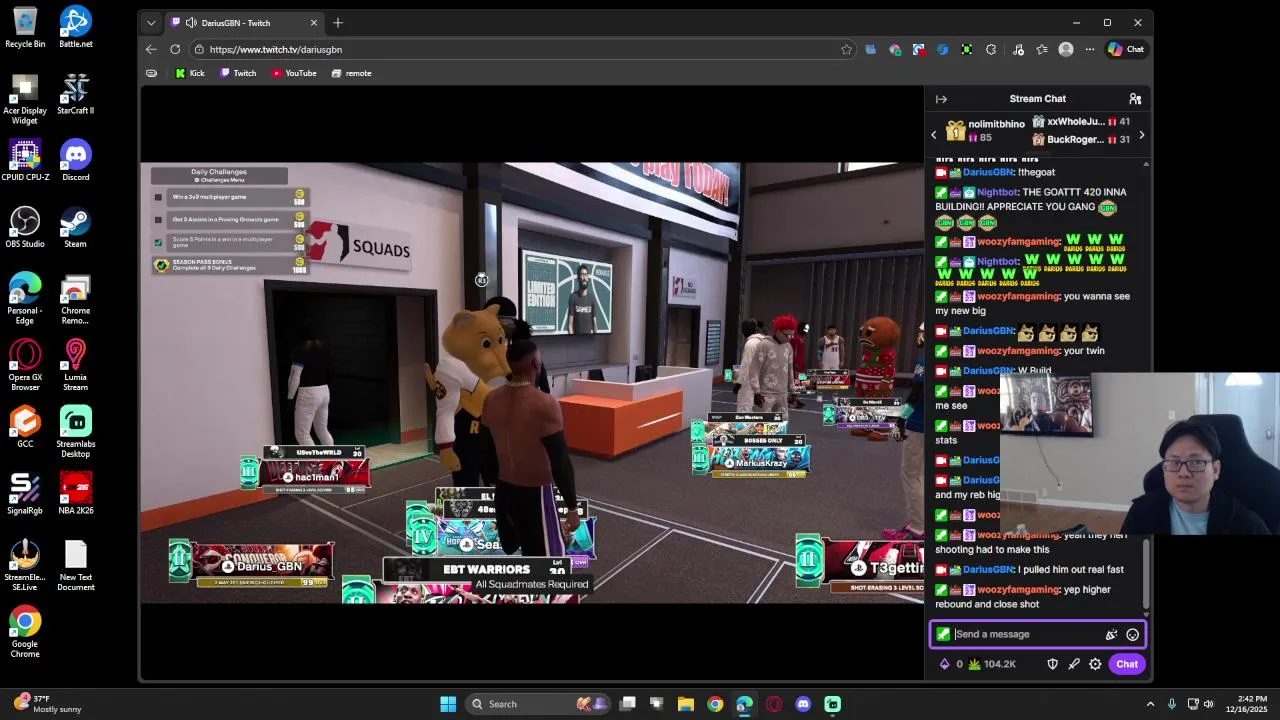Open Windows Start menu
Viewport: 1280px width, 720px height.
click(x=448, y=704)
